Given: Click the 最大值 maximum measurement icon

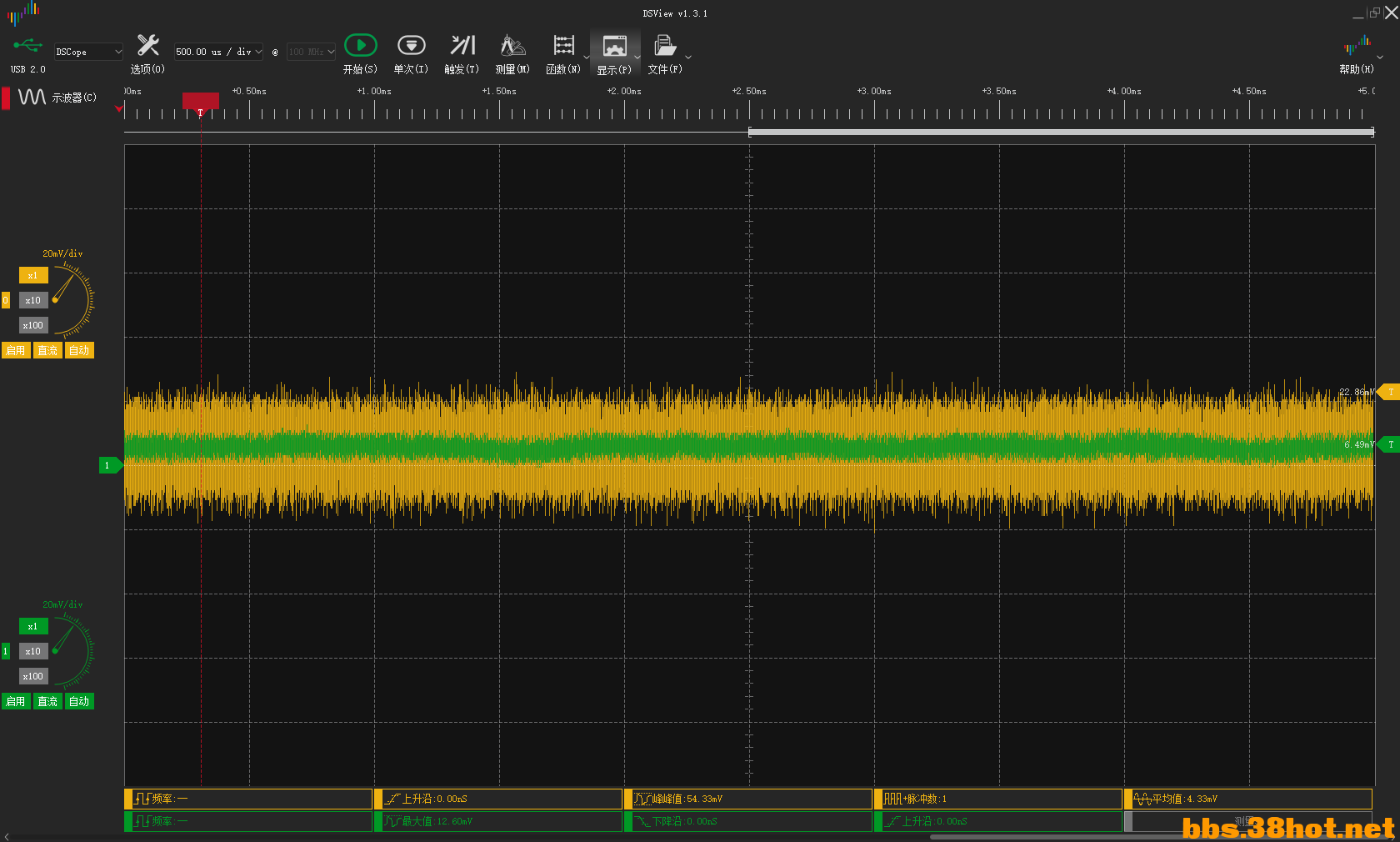Looking at the screenshot, I should point(392,821).
